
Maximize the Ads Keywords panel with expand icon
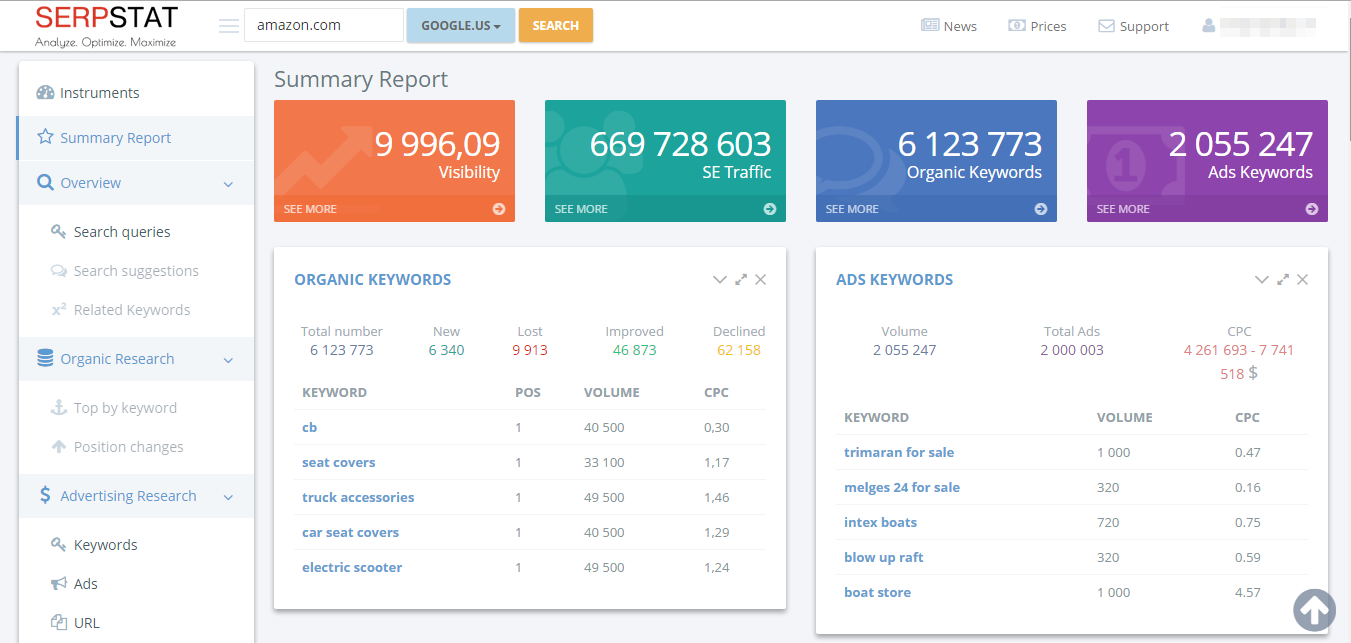pyautogui.click(x=1283, y=280)
